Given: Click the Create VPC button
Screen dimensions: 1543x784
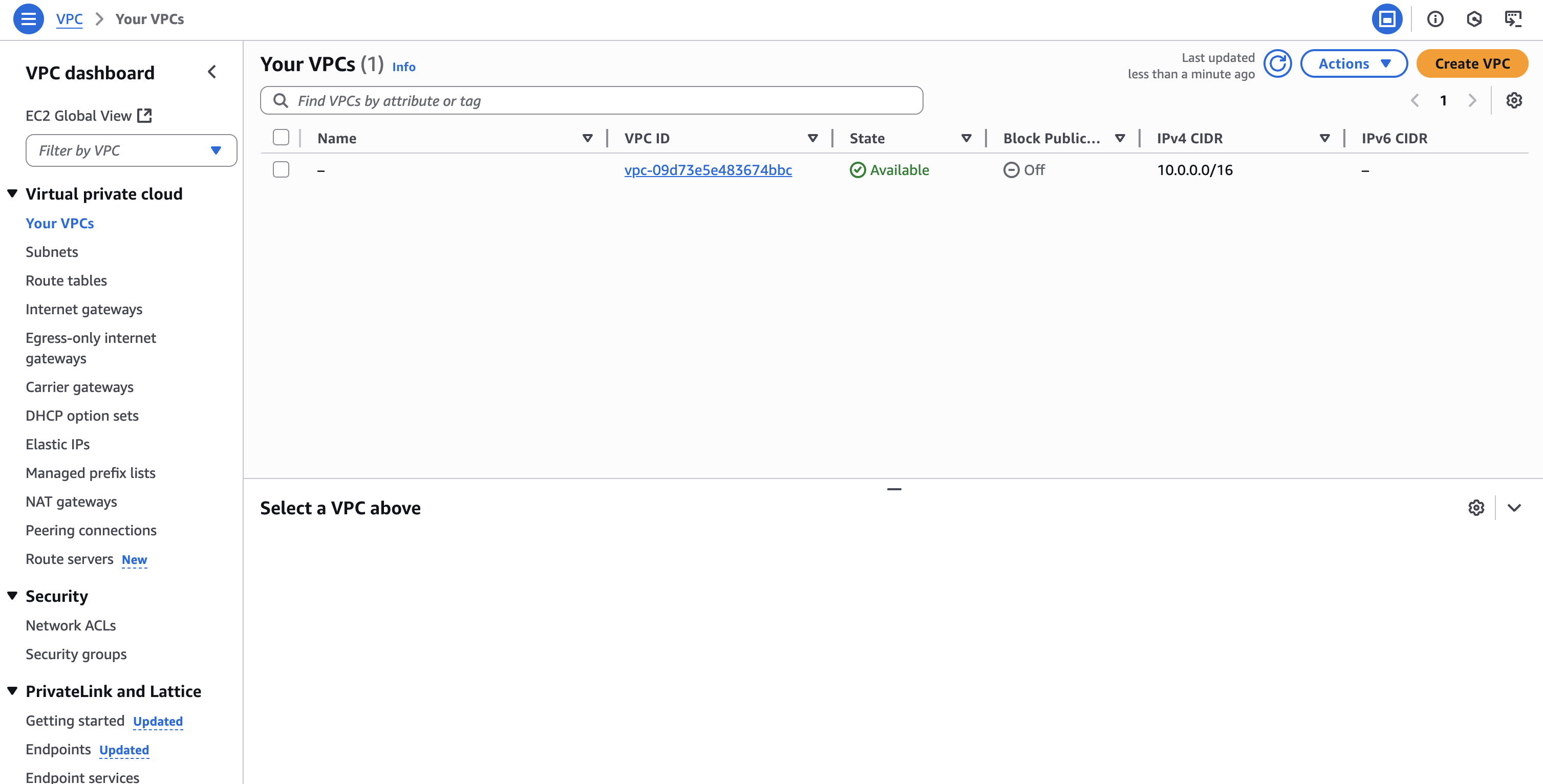Looking at the screenshot, I should click(1472, 64).
